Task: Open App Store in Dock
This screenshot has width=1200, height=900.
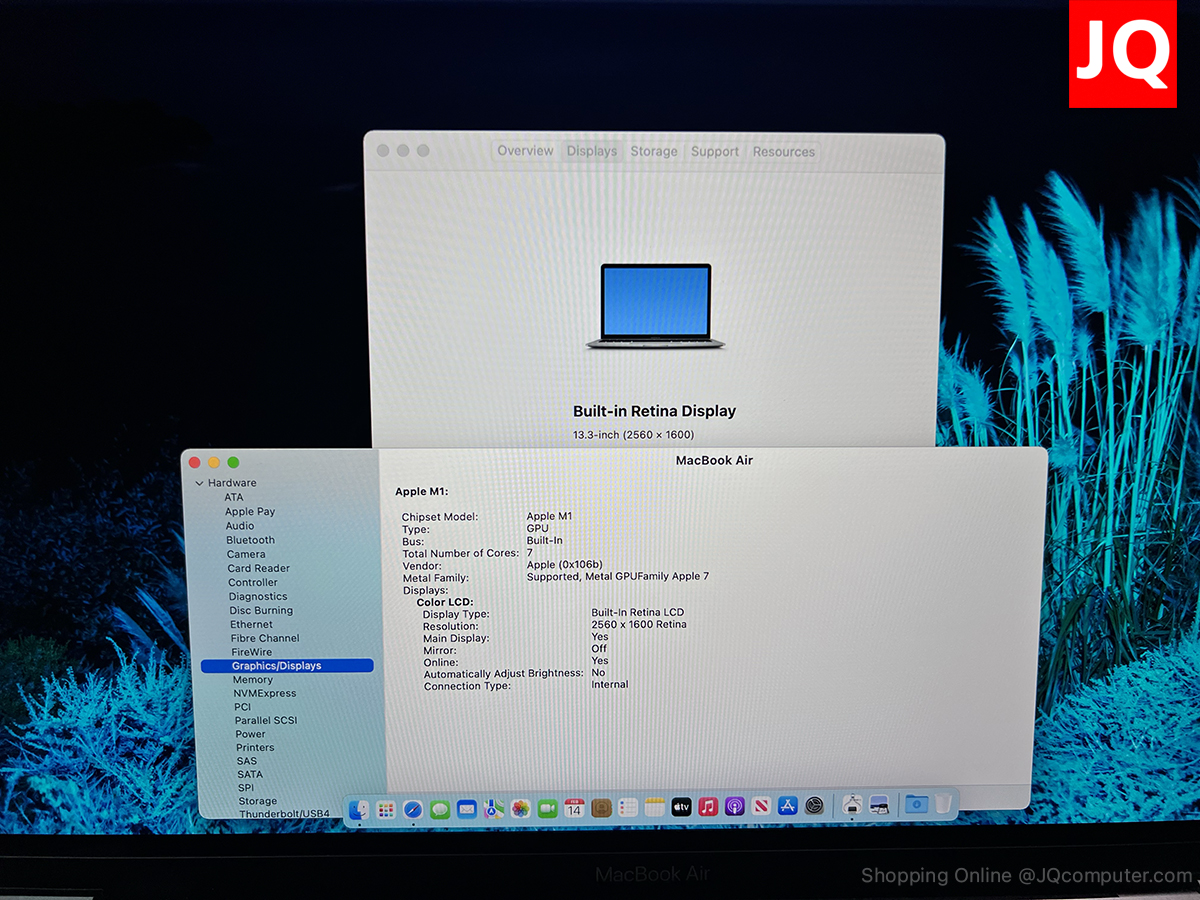Action: [788, 805]
